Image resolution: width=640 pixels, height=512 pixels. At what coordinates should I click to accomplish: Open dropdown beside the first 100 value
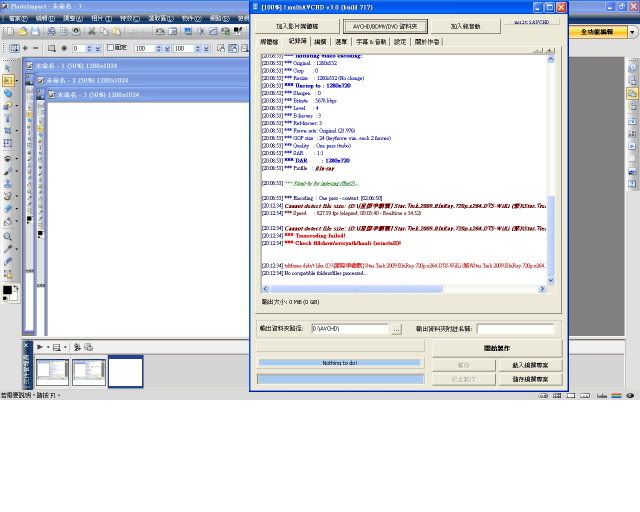click(167, 49)
